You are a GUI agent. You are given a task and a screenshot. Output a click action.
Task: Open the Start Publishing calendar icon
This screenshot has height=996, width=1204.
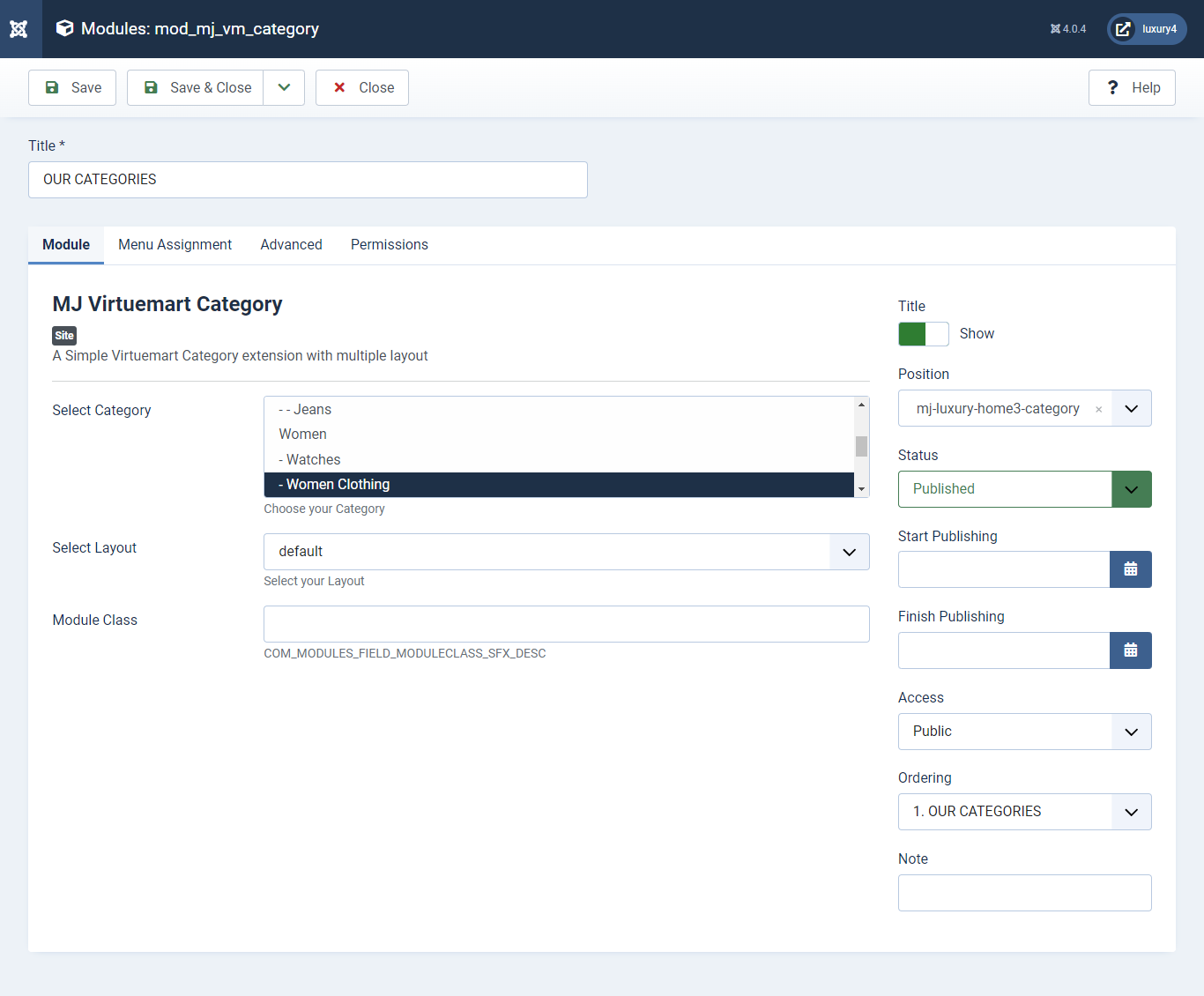click(x=1131, y=569)
